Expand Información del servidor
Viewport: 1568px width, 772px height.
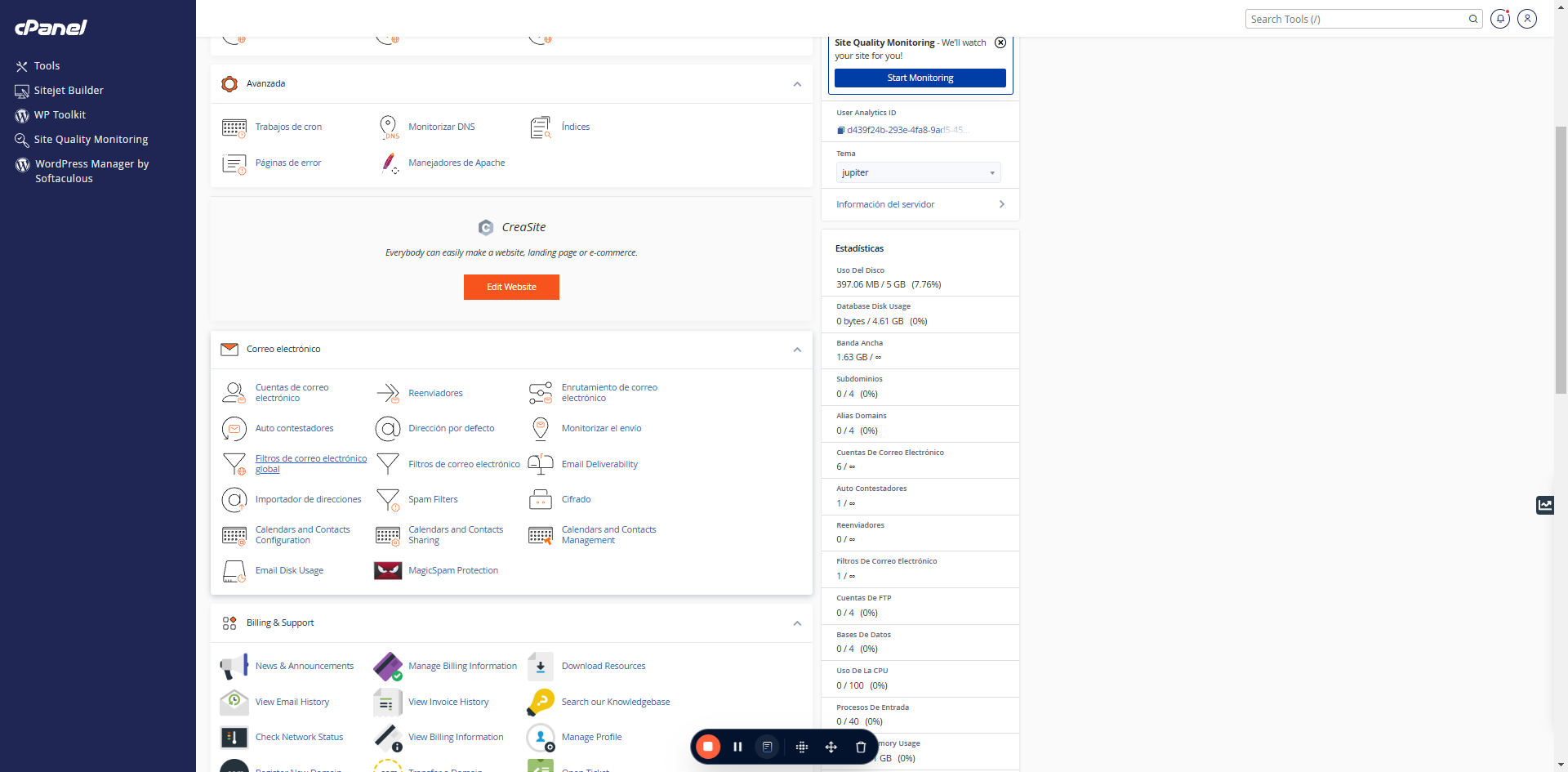920,204
